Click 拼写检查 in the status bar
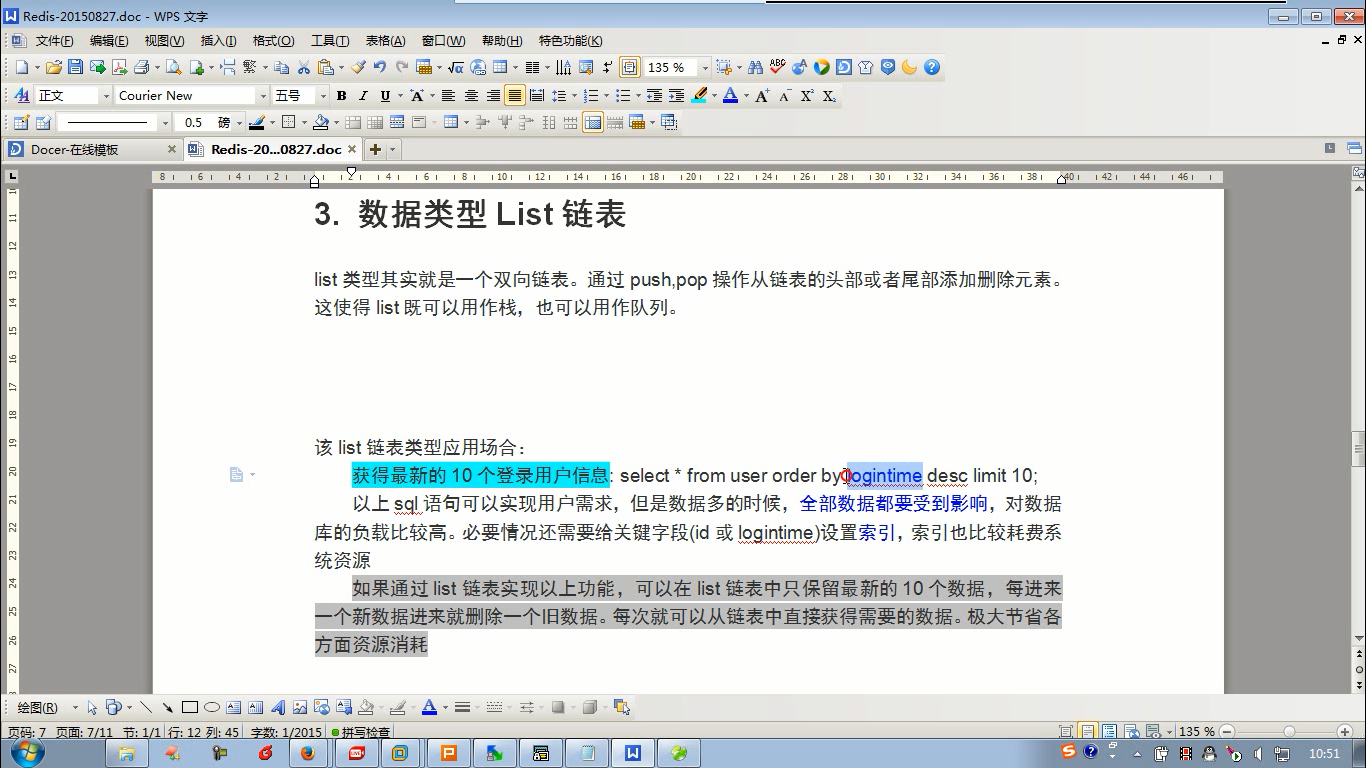1366x768 pixels. [365, 732]
